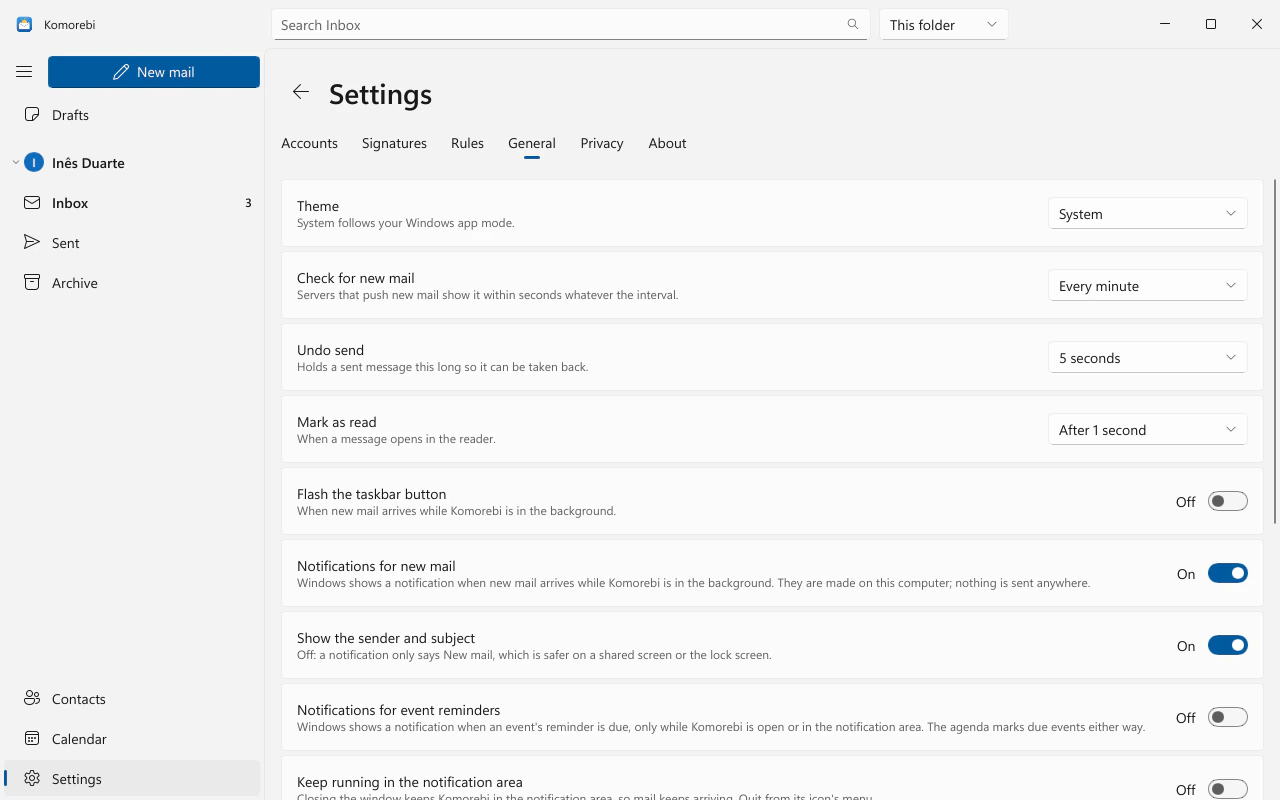Screen dimensions: 1280x800
Task: Switch to the Accounts tab
Action: tap(309, 143)
